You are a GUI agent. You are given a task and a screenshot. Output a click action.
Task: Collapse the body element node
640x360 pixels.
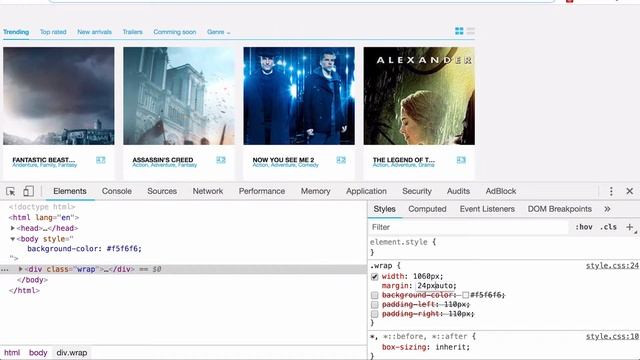click(13, 239)
